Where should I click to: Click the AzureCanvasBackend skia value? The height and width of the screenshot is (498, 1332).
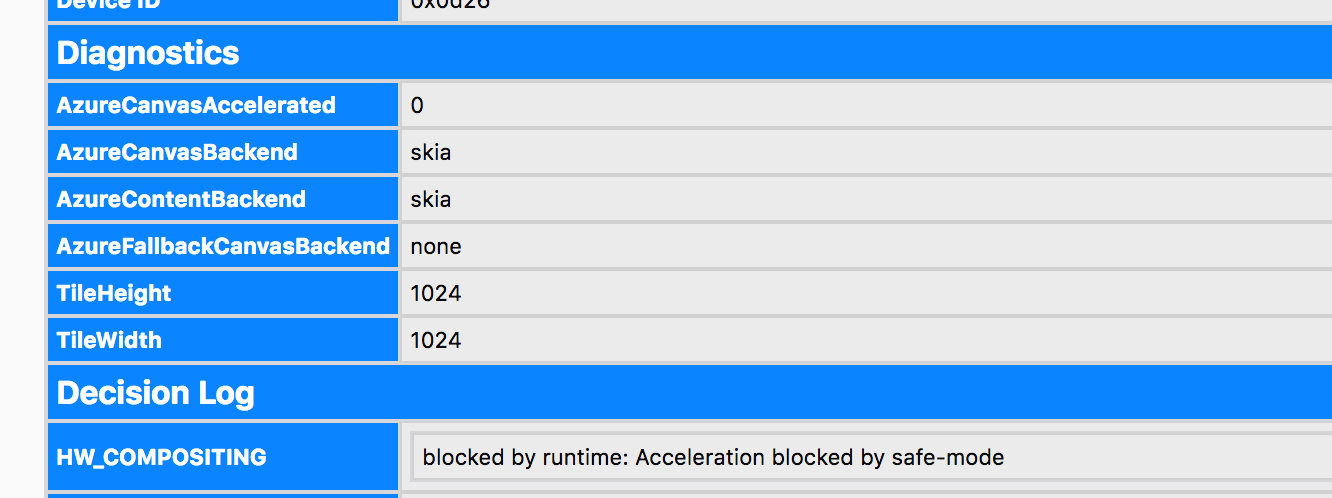click(430, 152)
